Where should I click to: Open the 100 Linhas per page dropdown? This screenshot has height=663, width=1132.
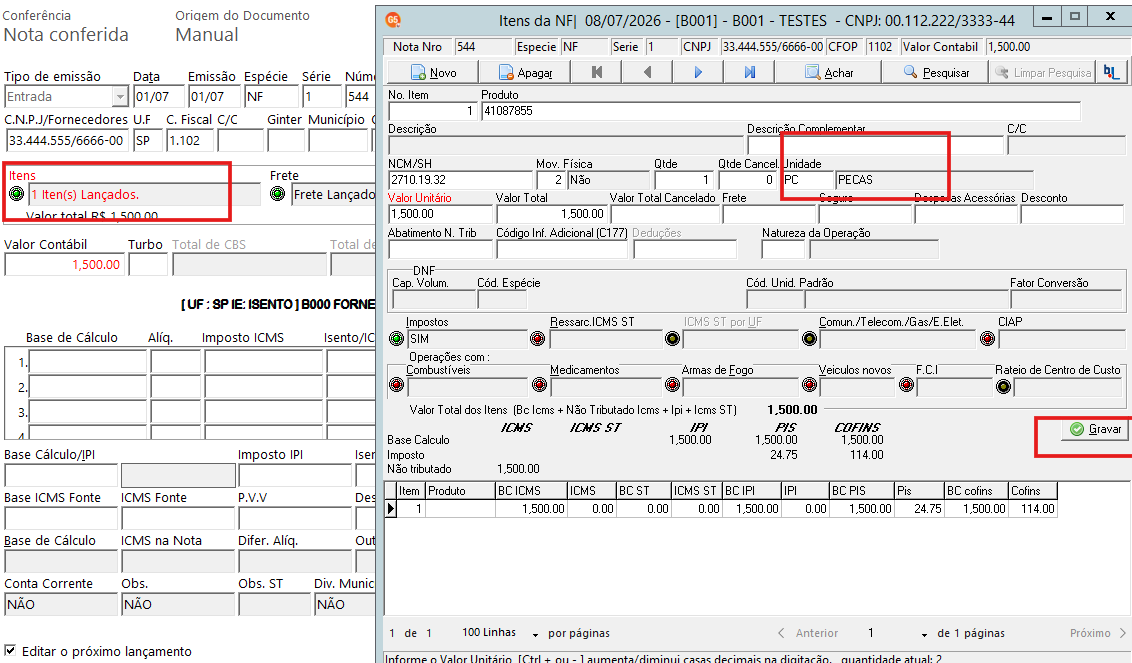[536, 634]
